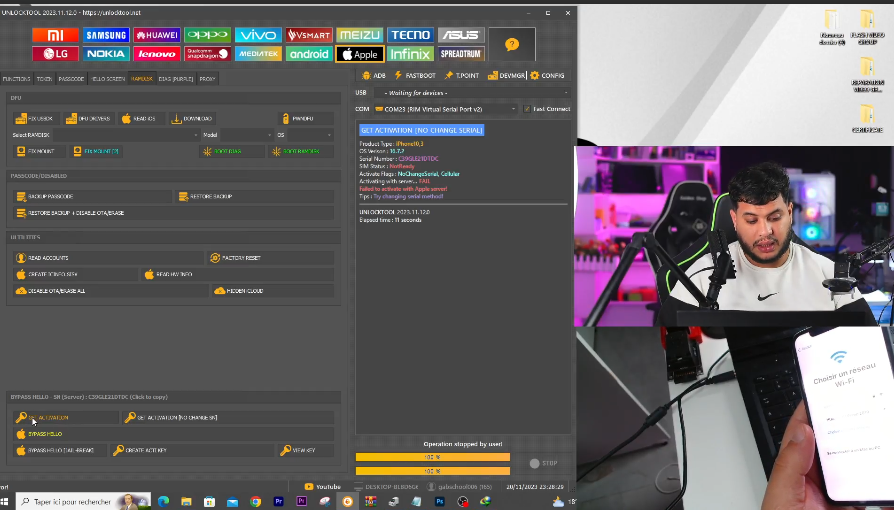The height and width of the screenshot is (510, 894).
Task: Expand the COM port dropdown
Action: click(445, 109)
